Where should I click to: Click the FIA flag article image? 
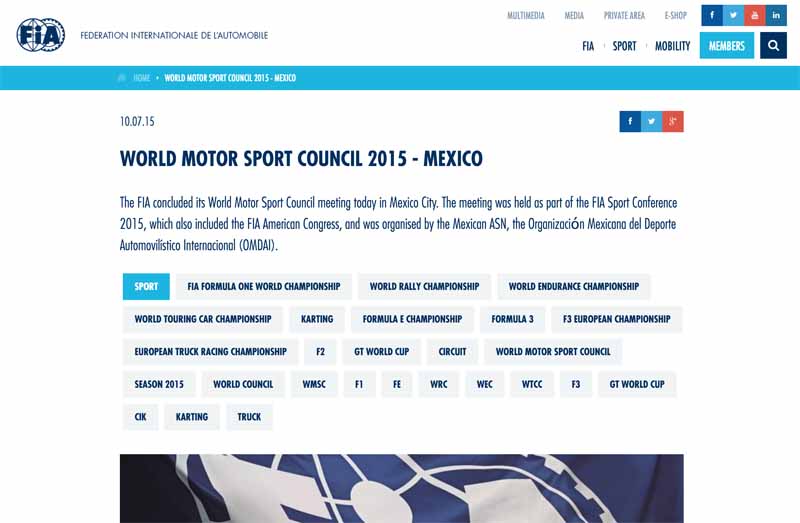tap(402, 488)
